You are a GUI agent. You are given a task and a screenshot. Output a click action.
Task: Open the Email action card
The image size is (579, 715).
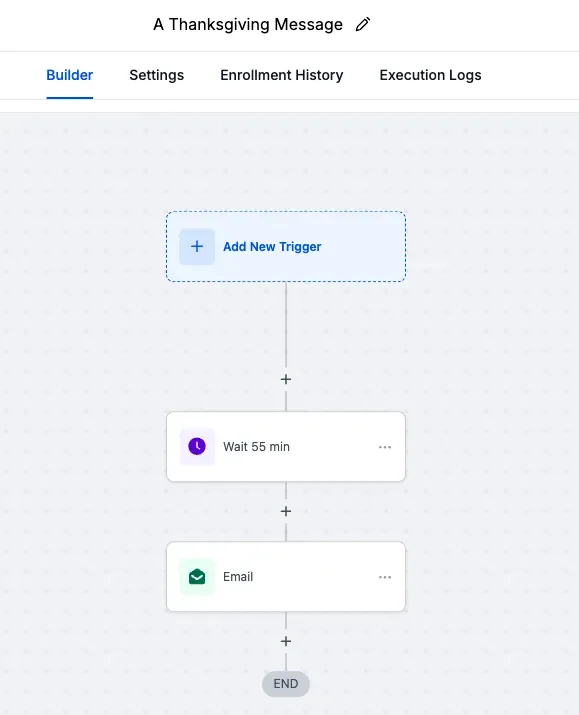(286, 576)
